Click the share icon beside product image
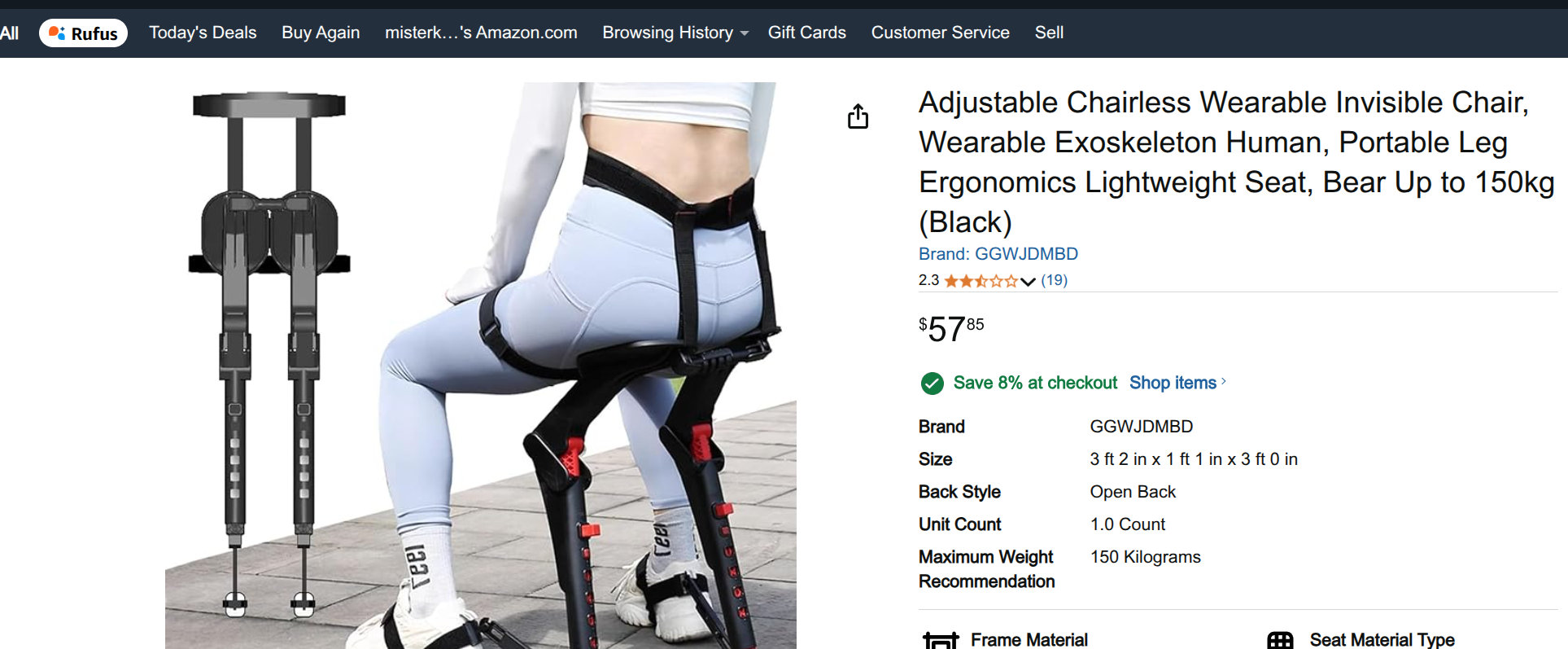Image resolution: width=1568 pixels, height=649 pixels. 858,116
